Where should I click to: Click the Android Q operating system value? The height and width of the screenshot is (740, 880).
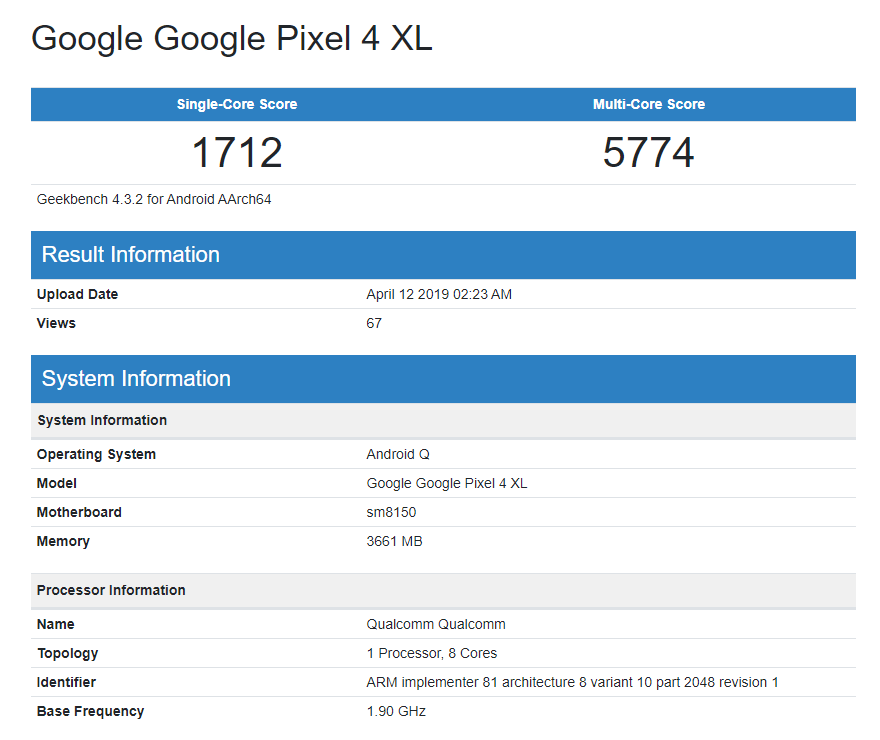(398, 454)
